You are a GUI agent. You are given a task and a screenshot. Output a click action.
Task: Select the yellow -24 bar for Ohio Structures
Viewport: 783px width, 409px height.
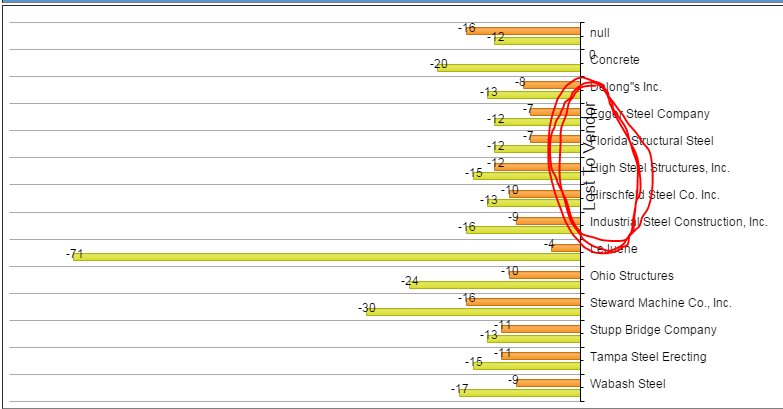[495, 285]
